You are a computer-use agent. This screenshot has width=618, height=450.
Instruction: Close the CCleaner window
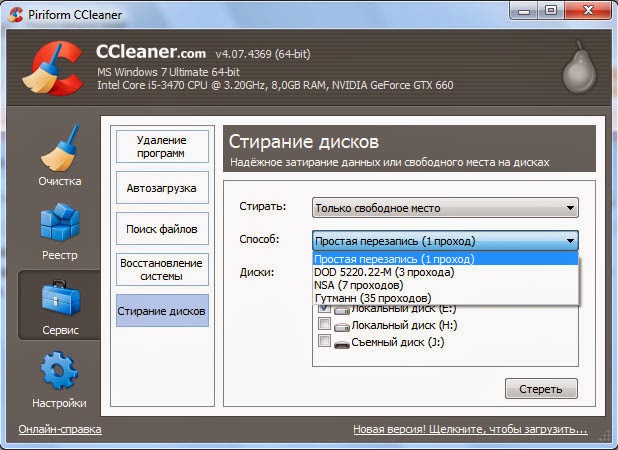(588, 11)
